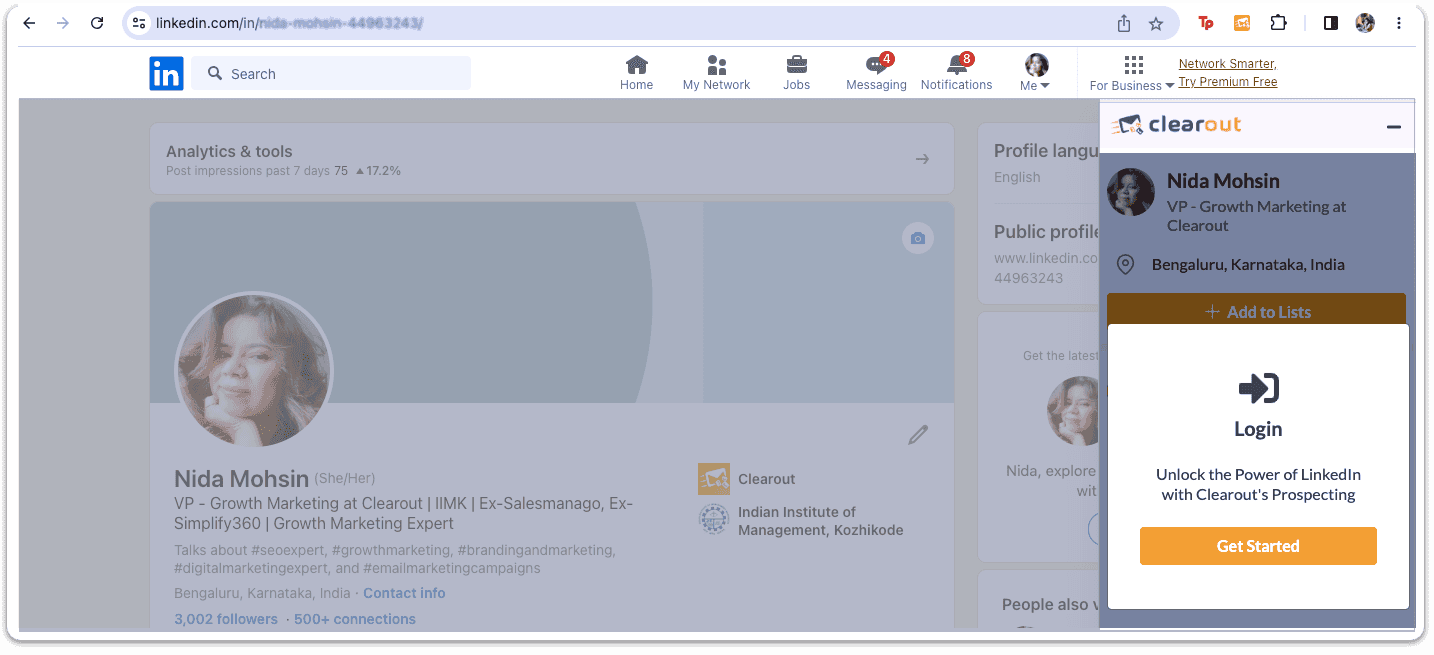The height and width of the screenshot is (655, 1434).
Task: Click the LinkedIn logo
Action: (166, 73)
